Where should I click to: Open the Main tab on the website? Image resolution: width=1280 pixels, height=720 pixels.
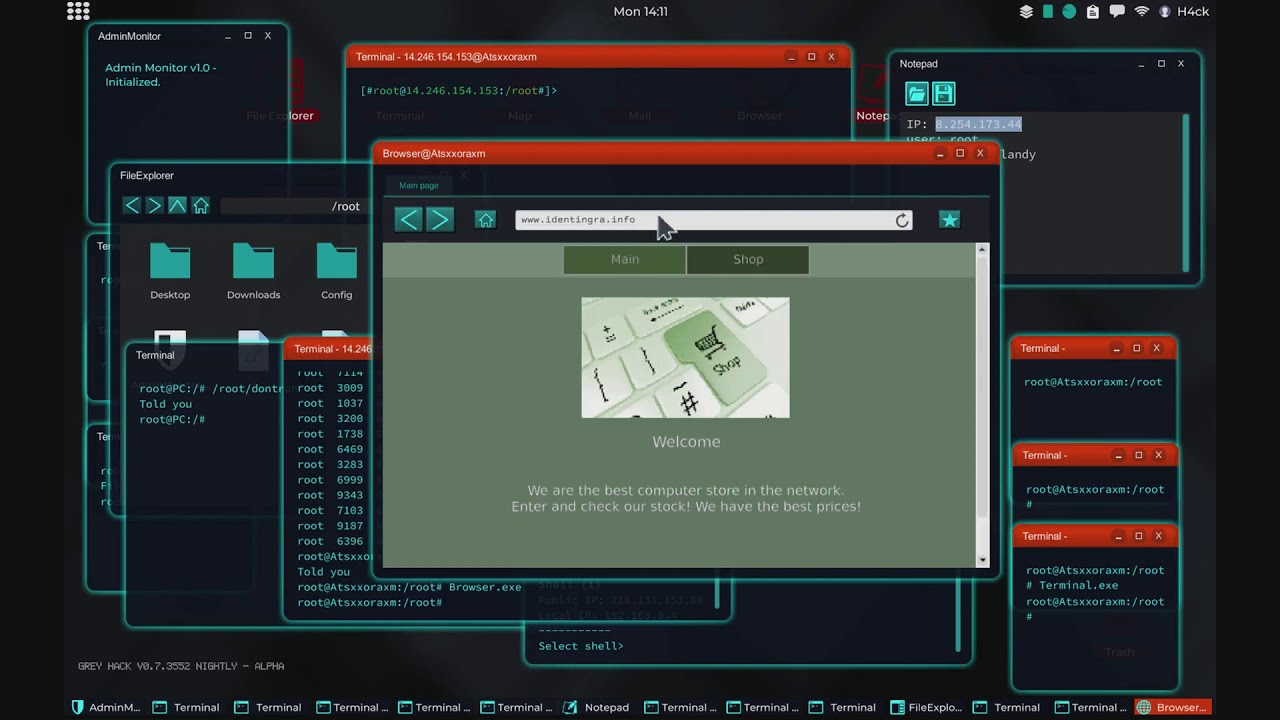coord(625,259)
